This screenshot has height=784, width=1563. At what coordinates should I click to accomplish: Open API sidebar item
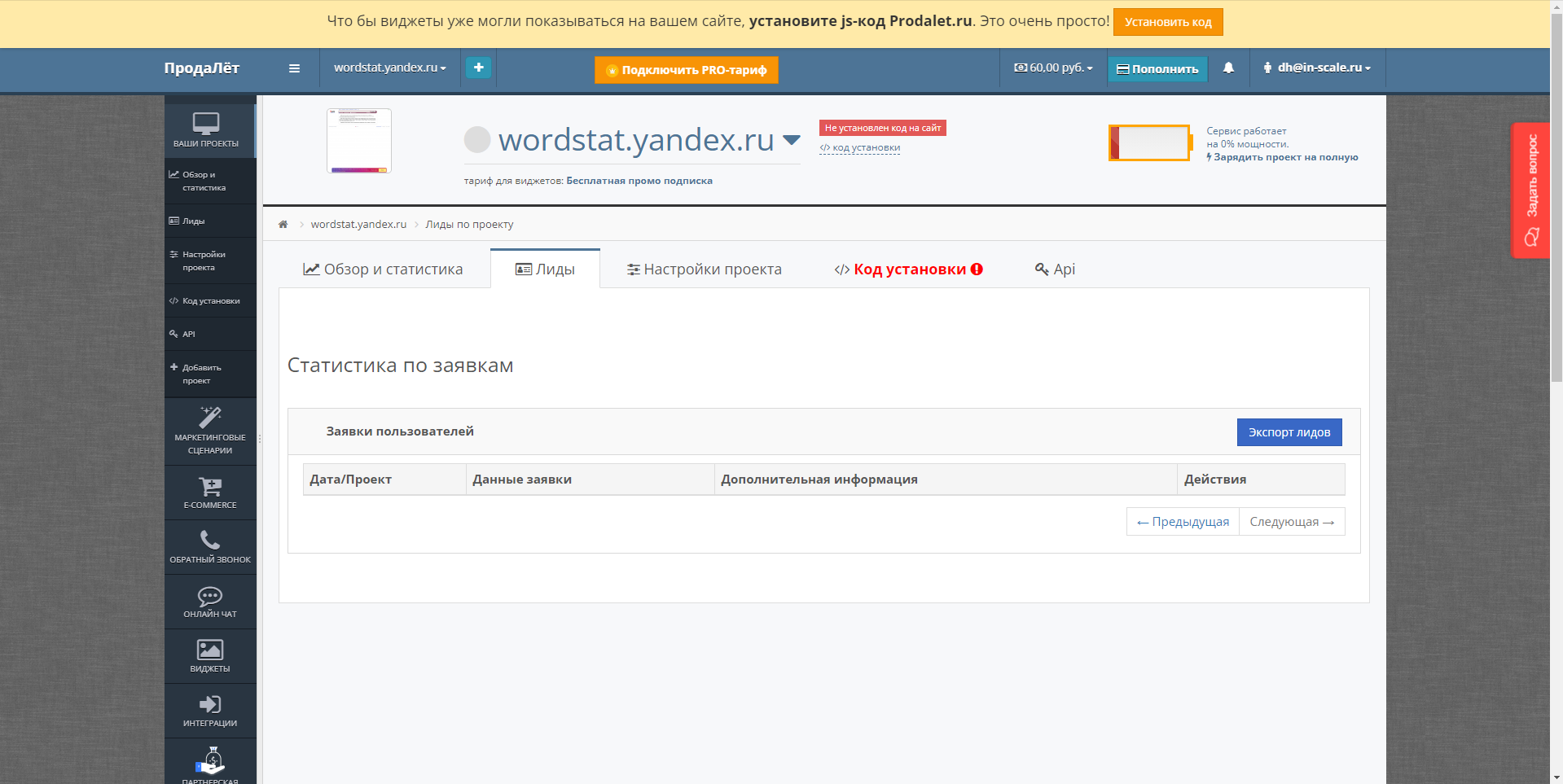coord(210,334)
